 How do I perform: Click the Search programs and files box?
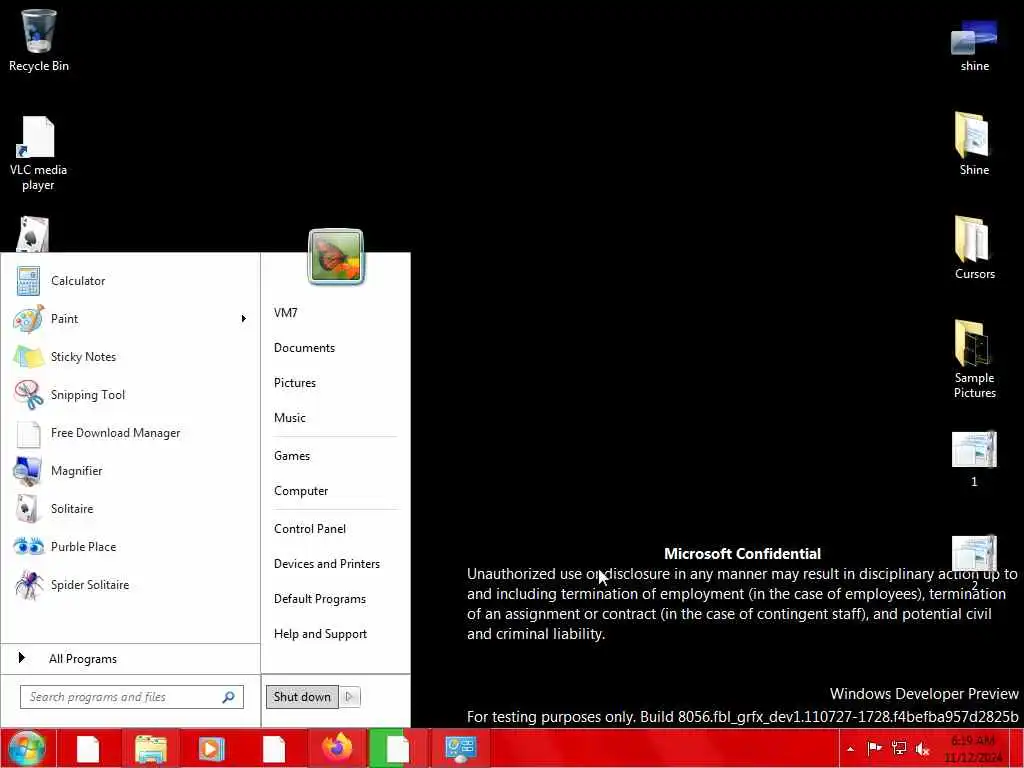coord(131,697)
